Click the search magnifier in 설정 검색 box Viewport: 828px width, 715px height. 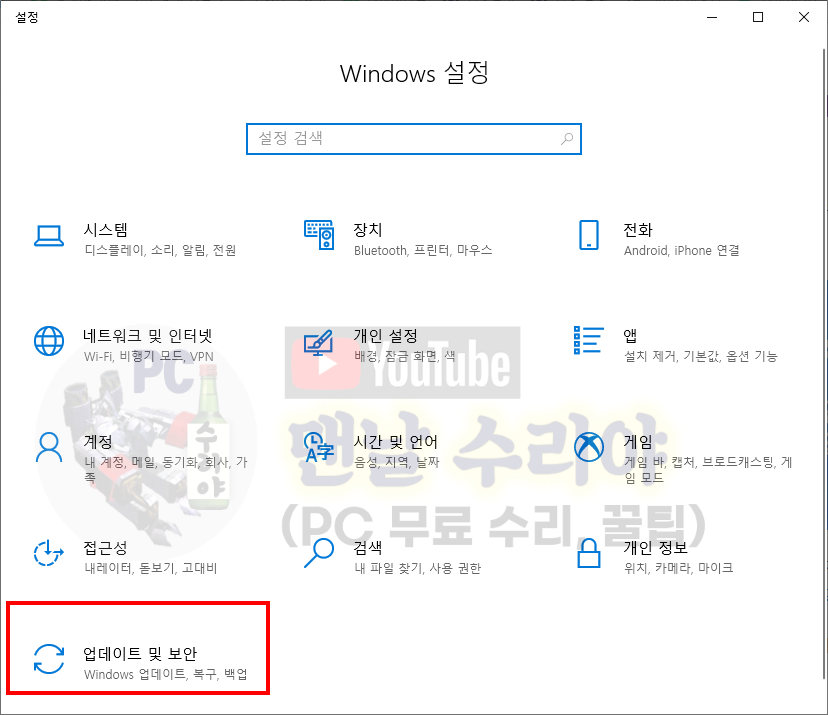click(567, 139)
